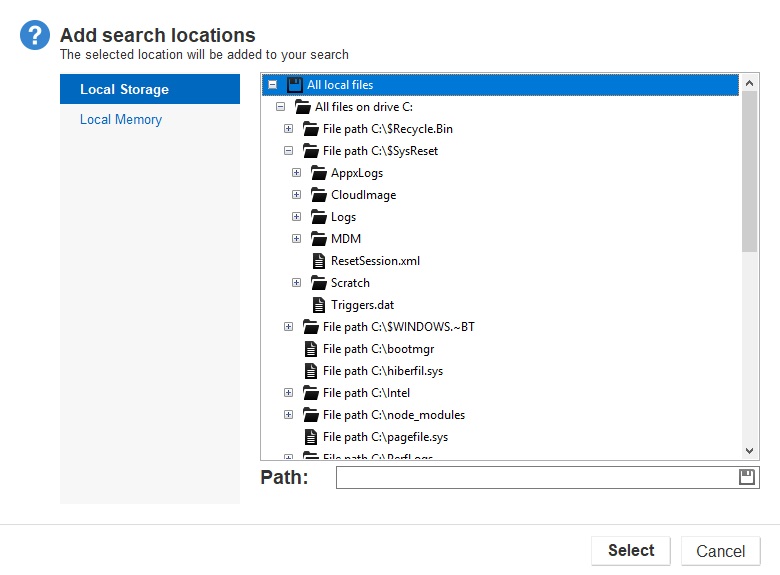Click the tree scrollbar down arrow
Screen dimensions: 780x575
pyautogui.click(x=750, y=452)
